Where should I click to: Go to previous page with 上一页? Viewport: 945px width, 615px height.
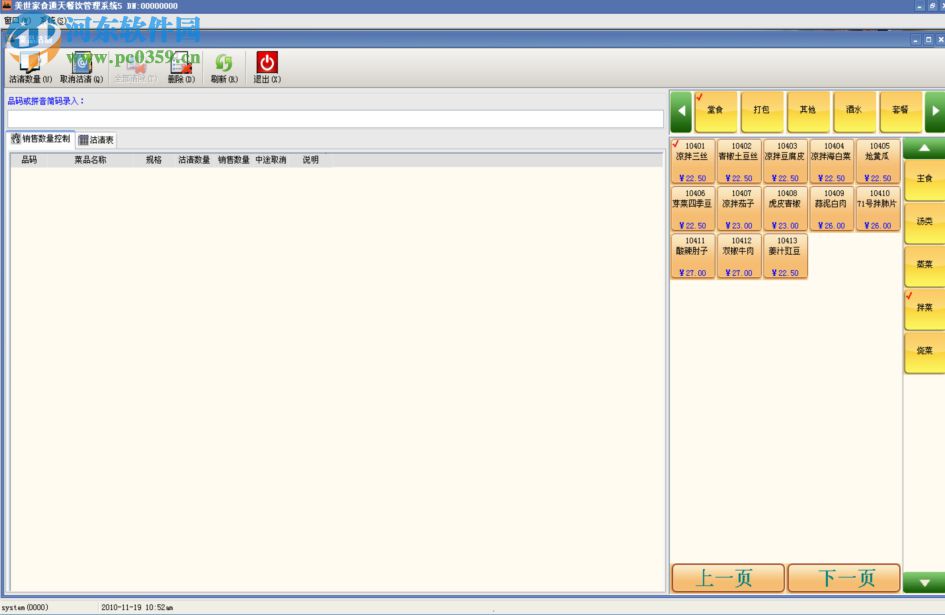[x=728, y=578]
